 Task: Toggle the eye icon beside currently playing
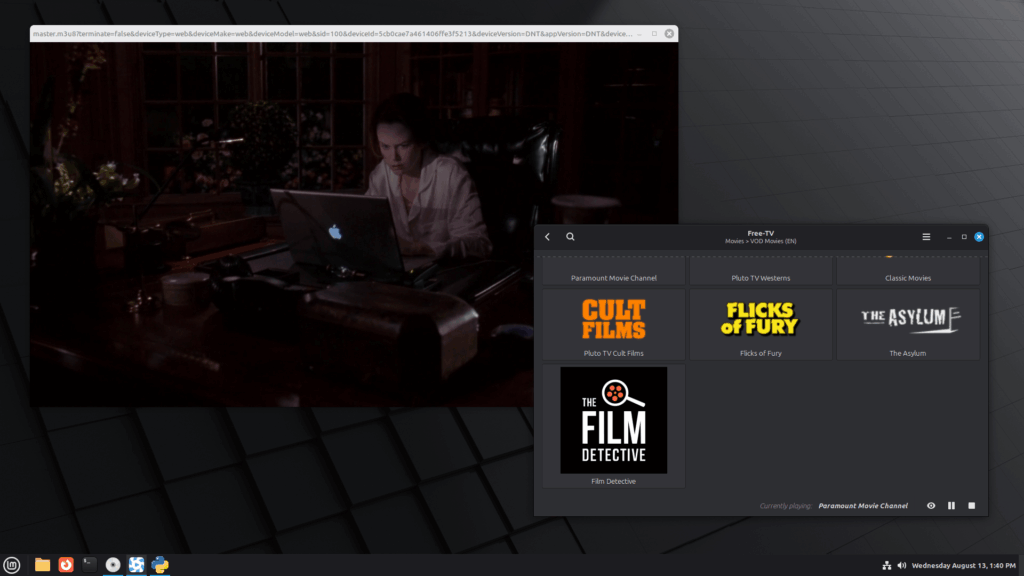(x=931, y=505)
